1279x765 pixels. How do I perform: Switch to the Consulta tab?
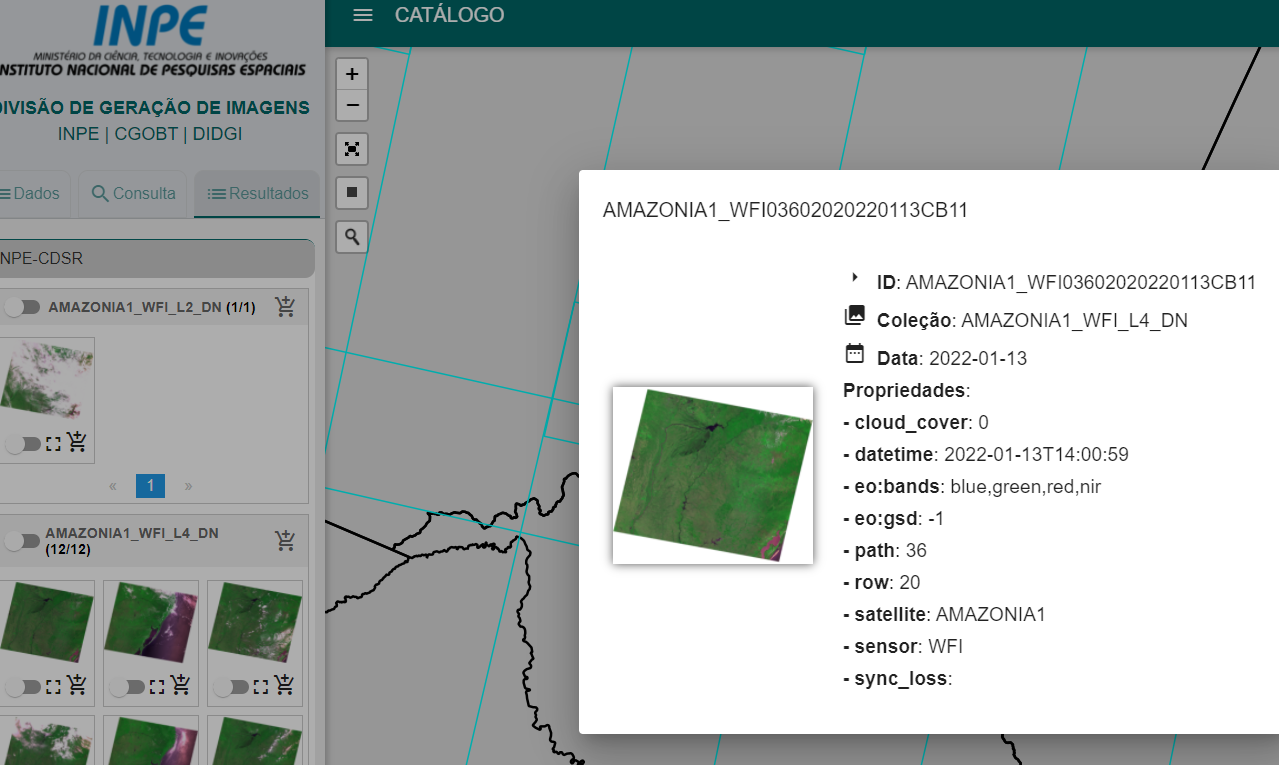pyautogui.click(x=131, y=195)
